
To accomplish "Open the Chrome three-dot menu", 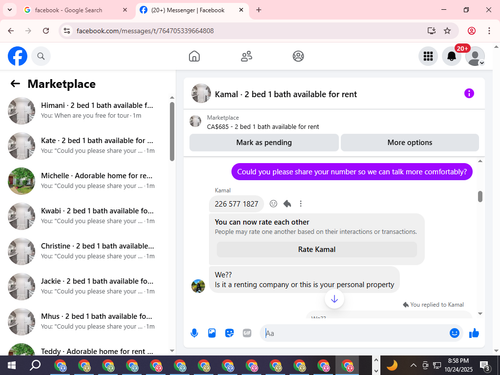I will click(x=489, y=31).
